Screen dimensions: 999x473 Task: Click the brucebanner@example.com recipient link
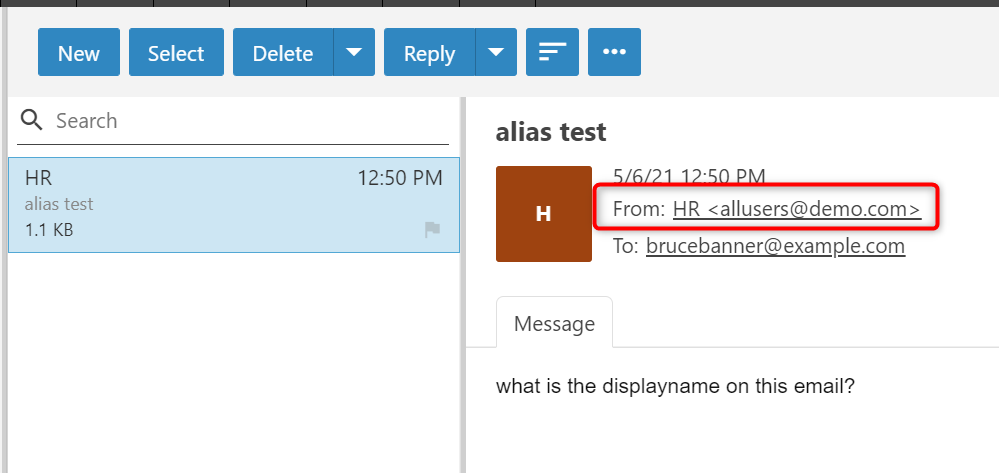[775, 246]
